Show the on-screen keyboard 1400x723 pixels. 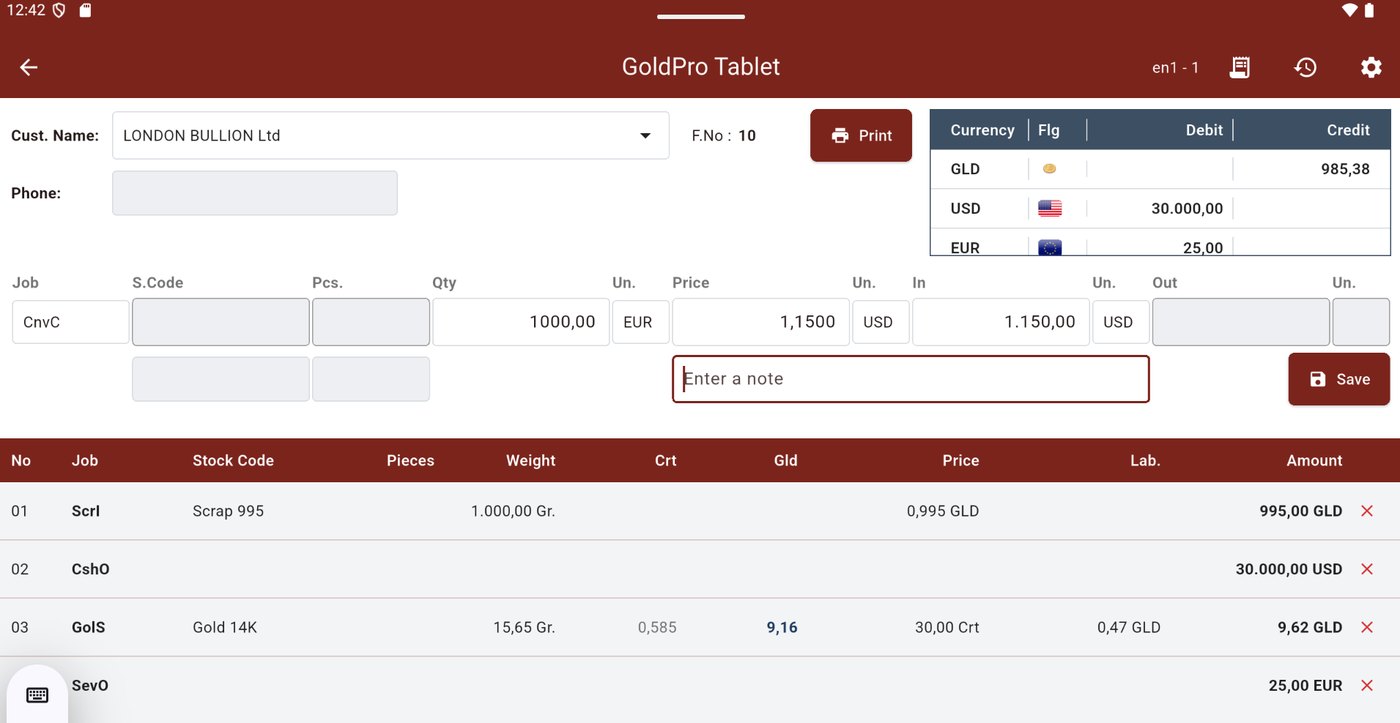coord(37,695)
